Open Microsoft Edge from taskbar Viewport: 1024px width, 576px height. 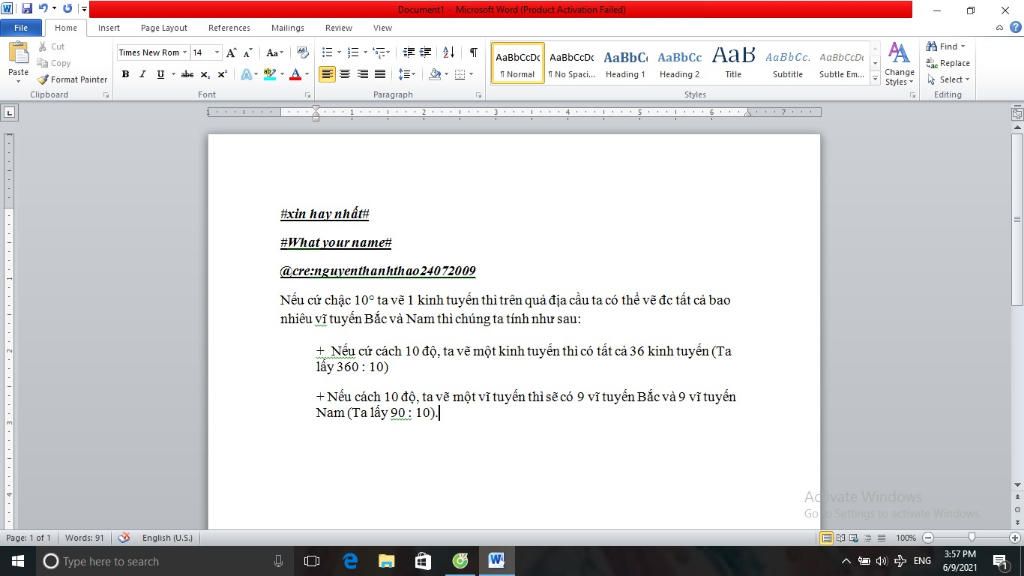tap(350, 561)
